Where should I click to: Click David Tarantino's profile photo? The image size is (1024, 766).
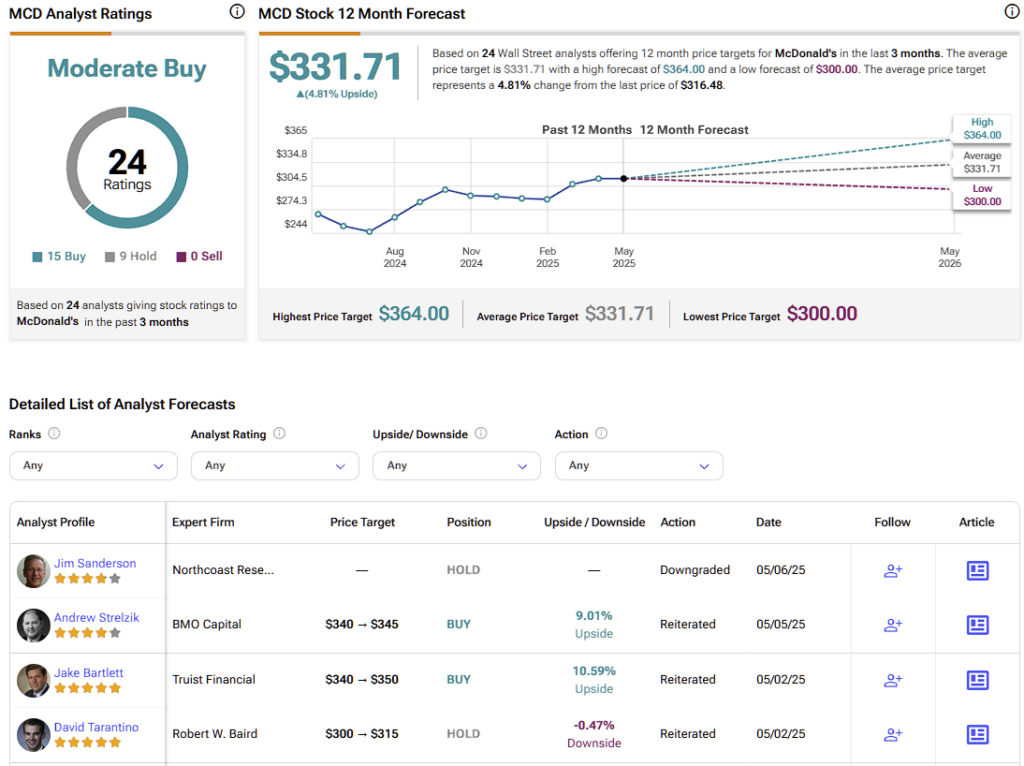click(33, 735)
